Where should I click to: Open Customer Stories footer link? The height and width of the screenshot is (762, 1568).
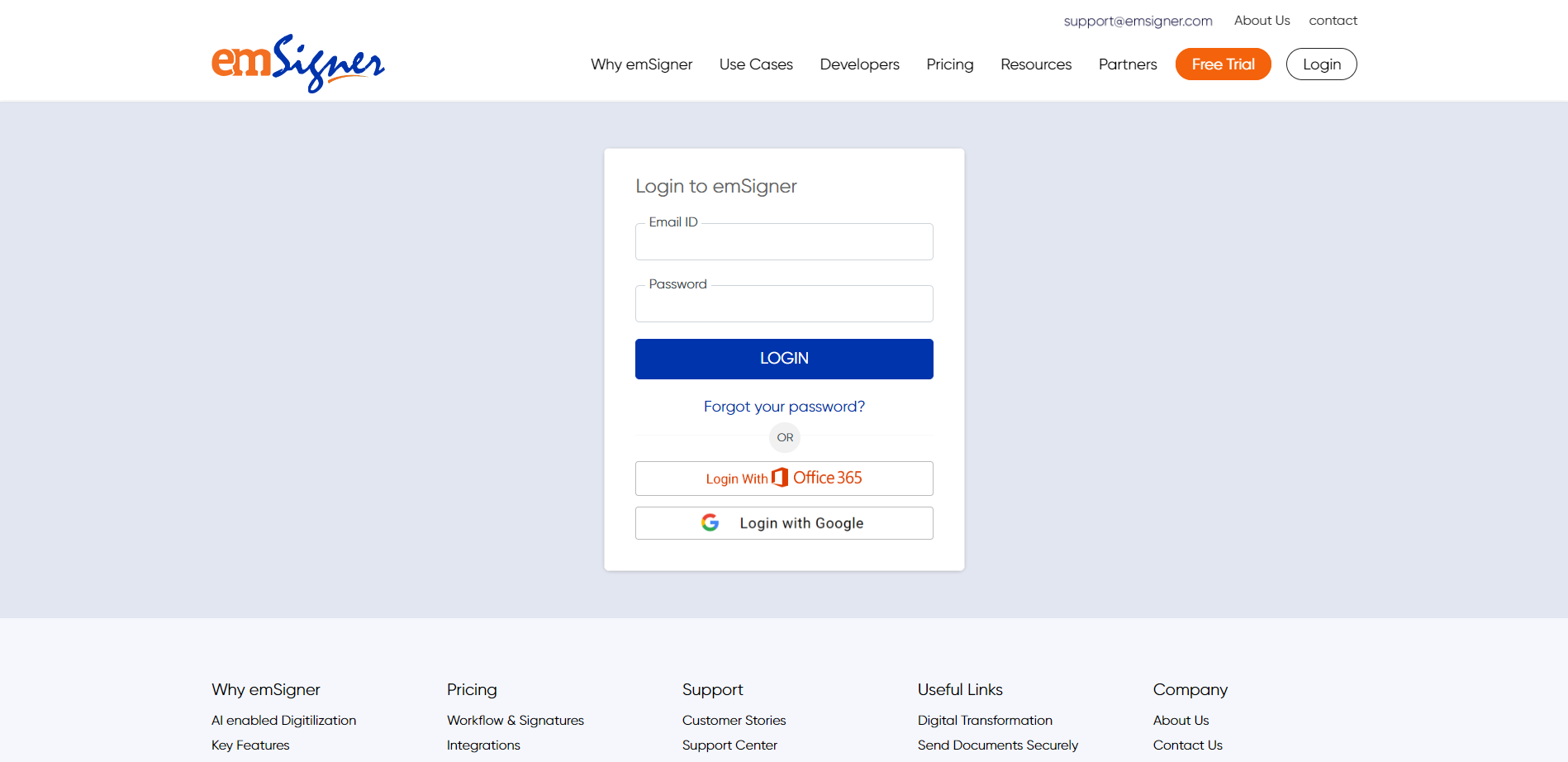[x=734, y=721]
